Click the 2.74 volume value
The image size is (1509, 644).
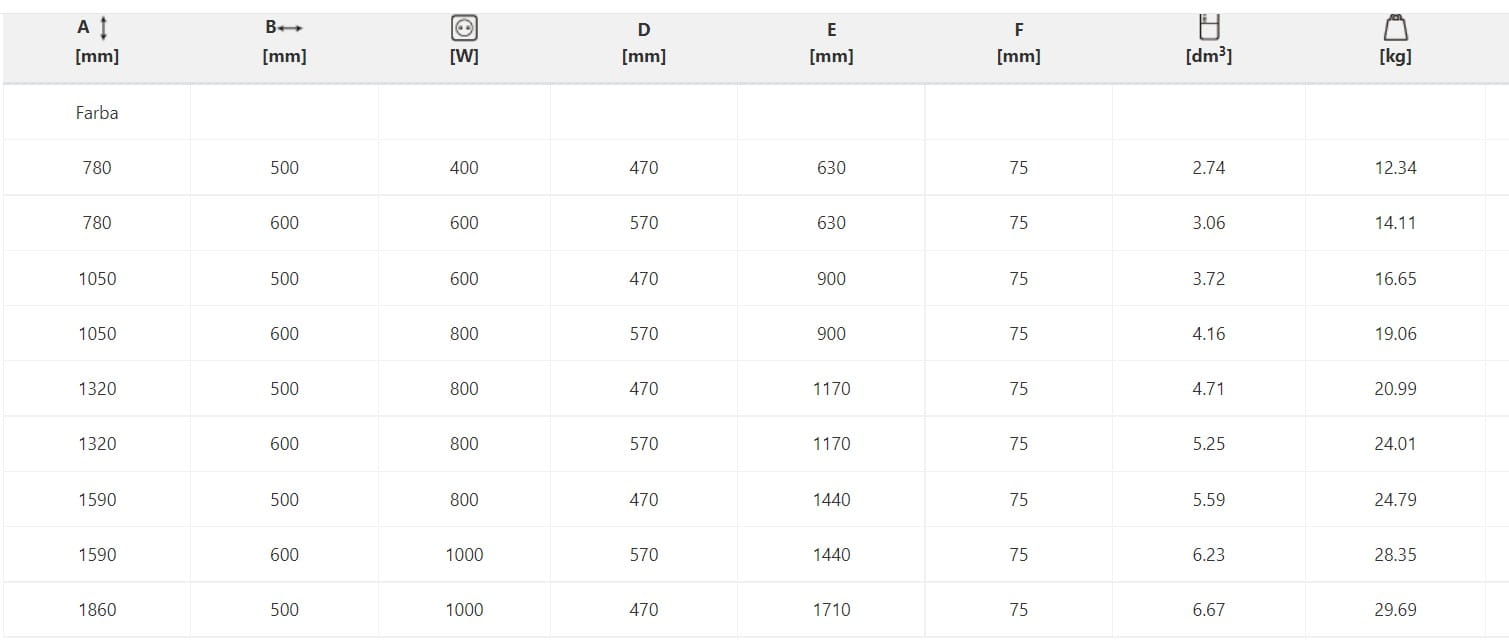click(x=1208, y=168)
